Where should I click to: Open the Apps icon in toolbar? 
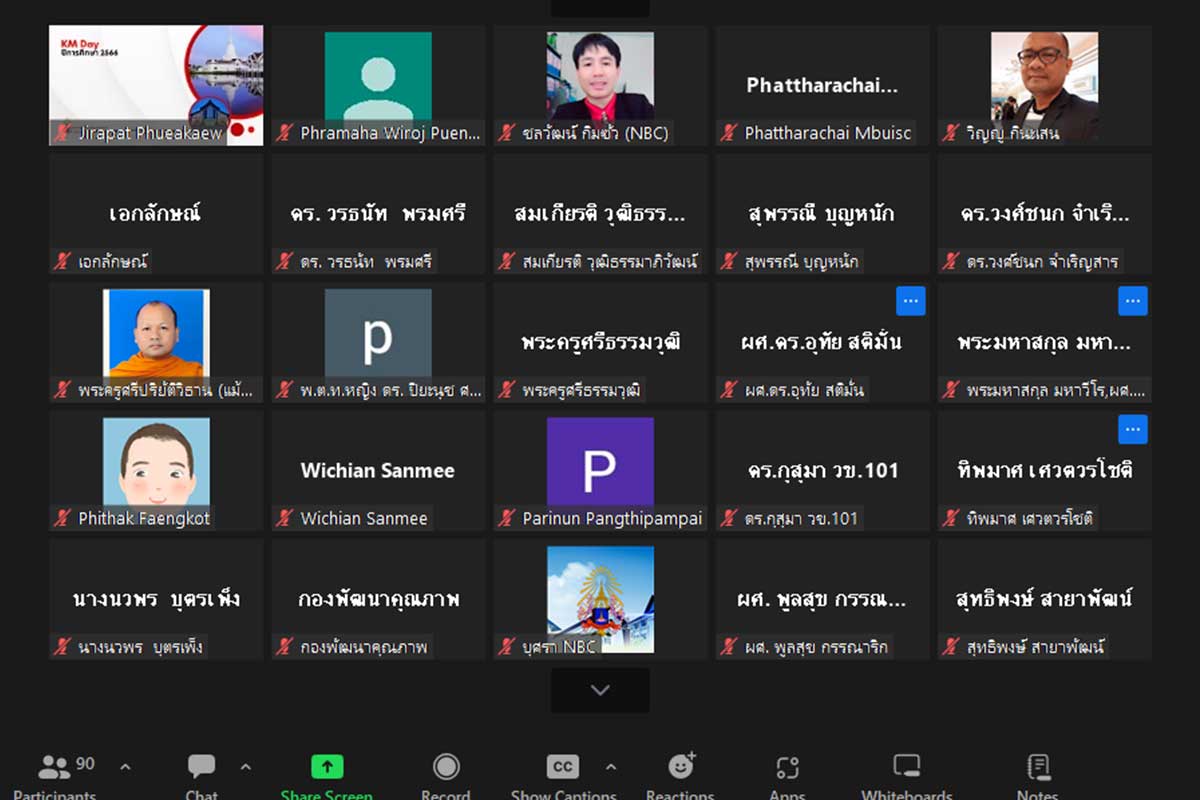pyautogui.click(x=787, y=768)
